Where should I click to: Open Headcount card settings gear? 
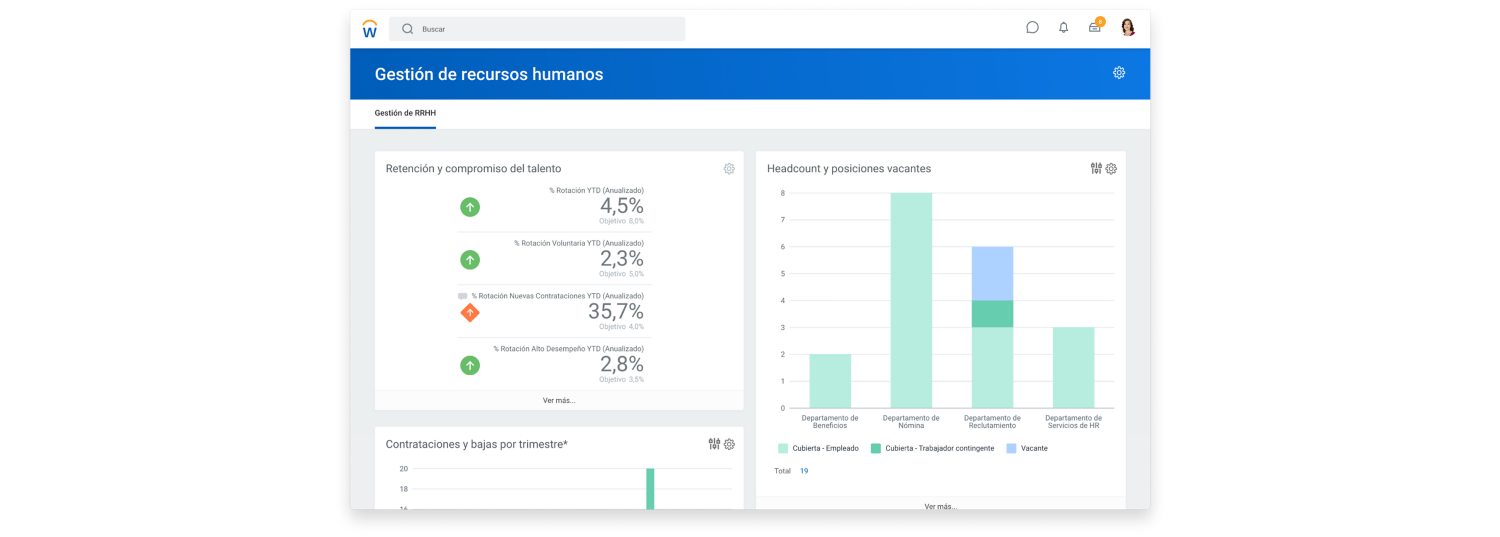(1111, 169)
